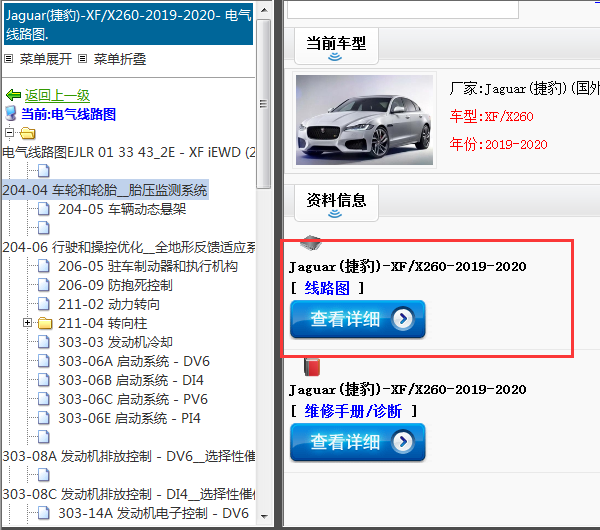Select 206-09 防抱死控制 tree item
This screenshot has width=600, height=530.
115,285
